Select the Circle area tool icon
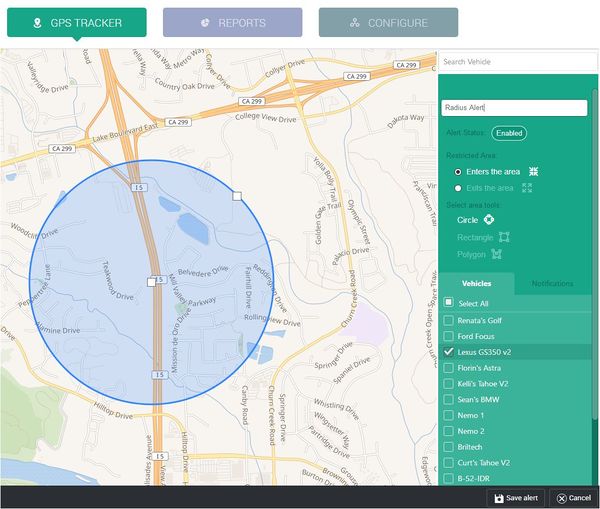600x509 pixels. (x=489, y=219)
